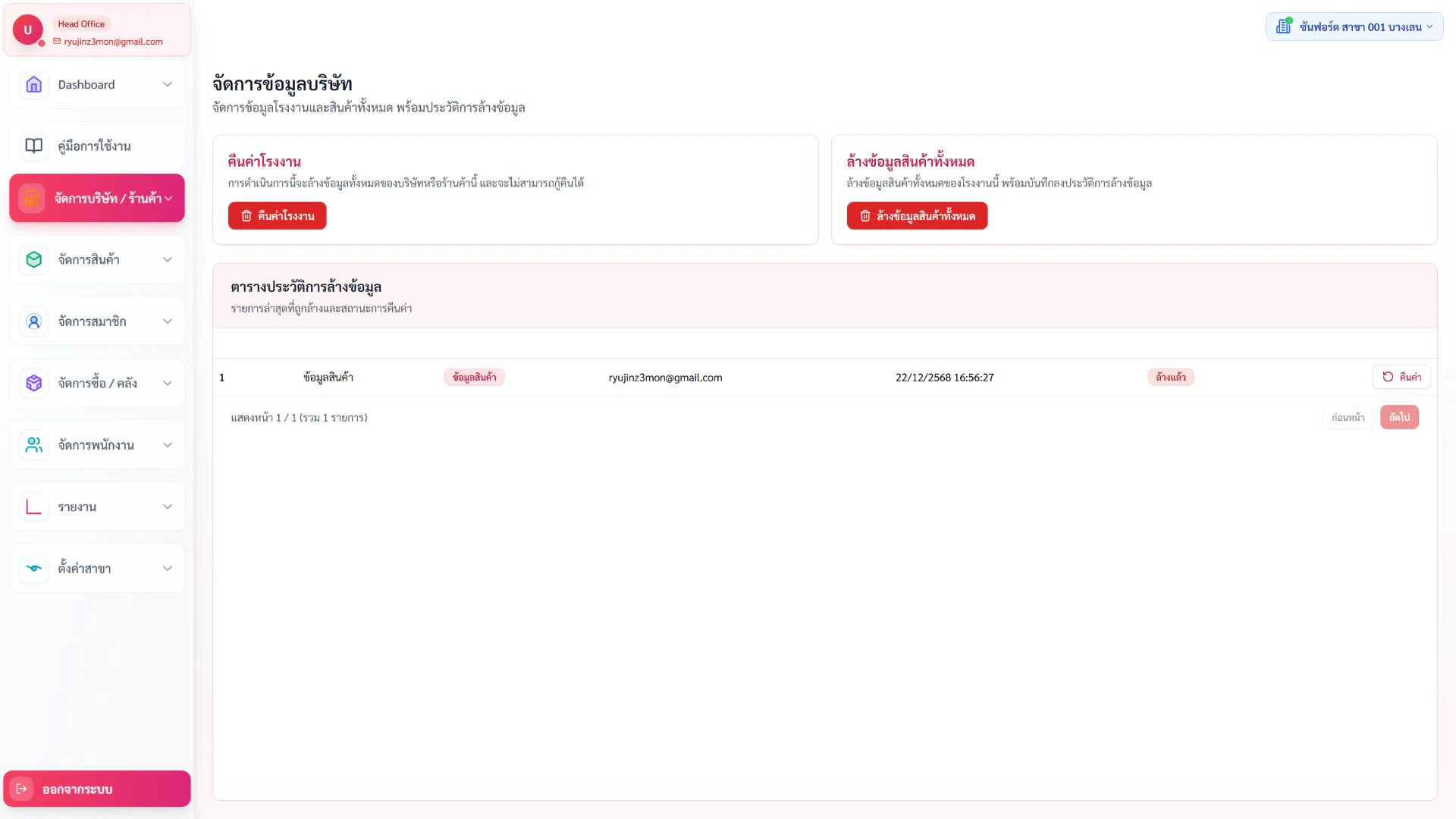The height and width of the screenshot is (819, 1456).
Task: Open the คู่มือการใช้งาน book icon
Action: pyautogui.click(x=33, y=146)
